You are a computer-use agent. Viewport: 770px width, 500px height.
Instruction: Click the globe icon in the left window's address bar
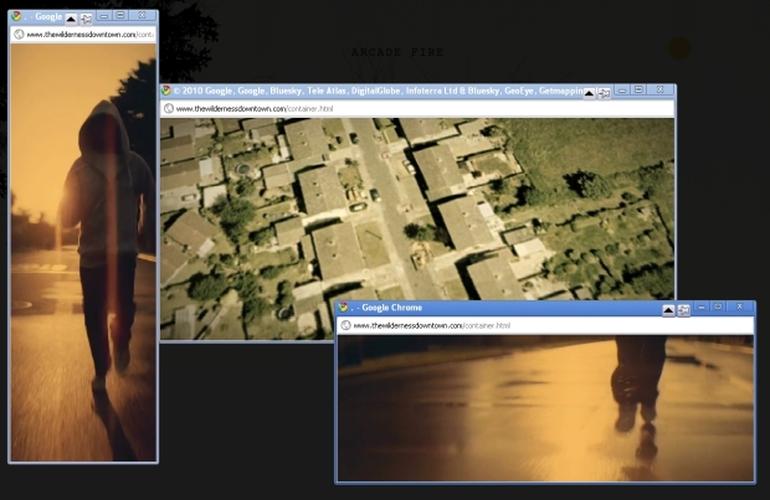point(18,34)
